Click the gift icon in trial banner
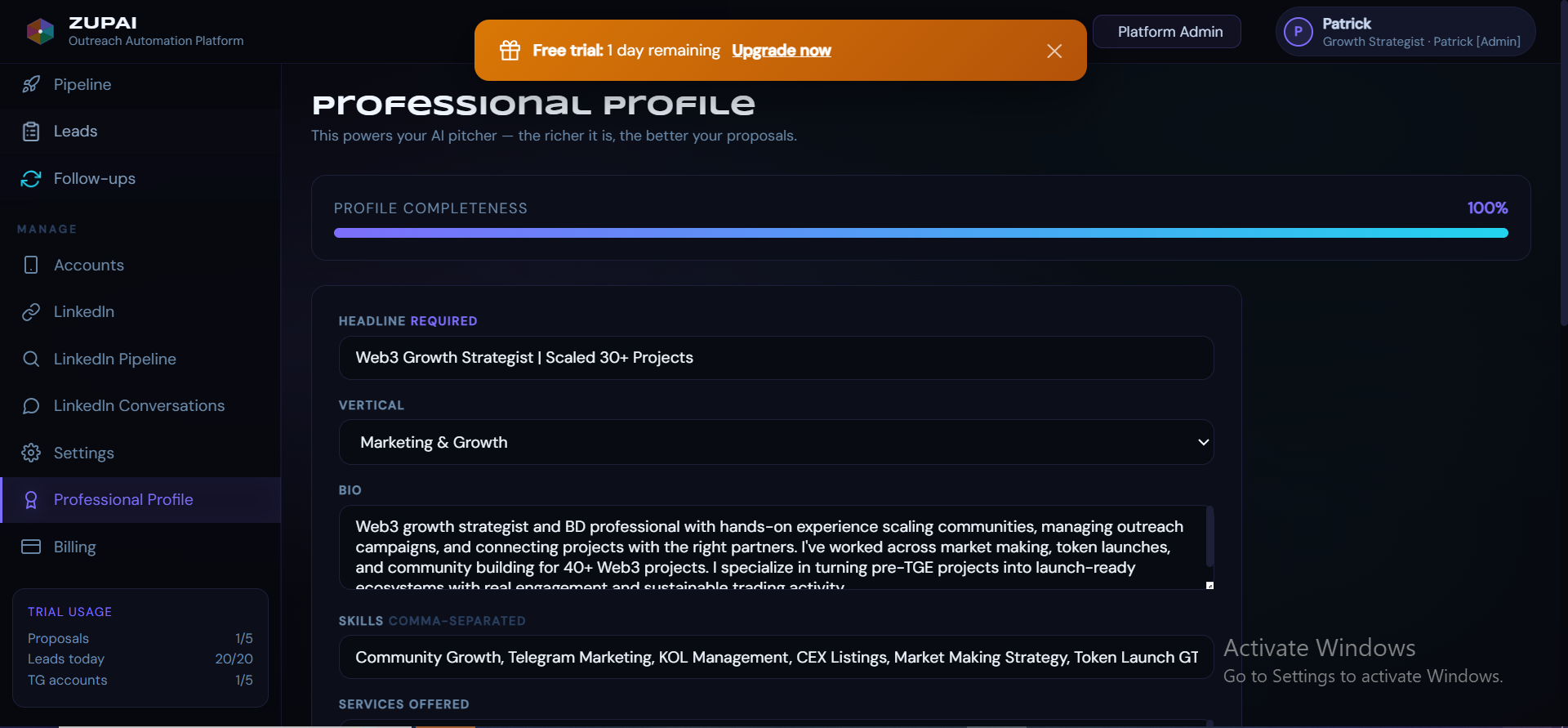This screenshot has width=1568, height=728. [510, 51]
